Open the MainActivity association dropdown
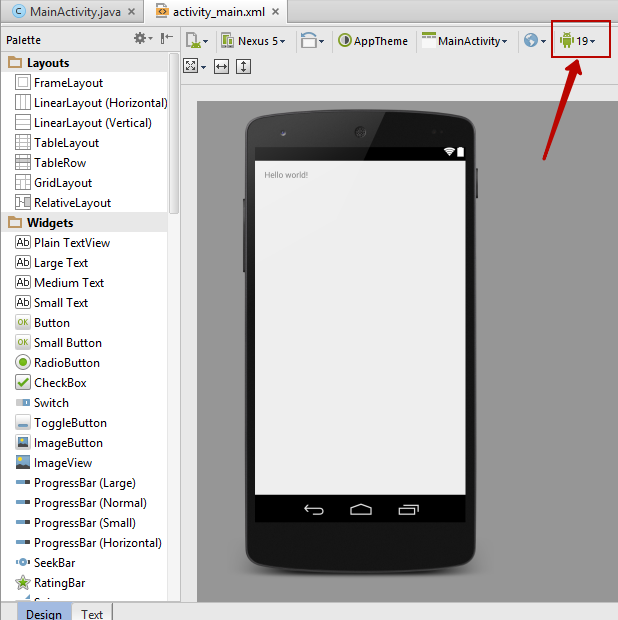Screen dimensions: 618x620 (x=465, y=41)
